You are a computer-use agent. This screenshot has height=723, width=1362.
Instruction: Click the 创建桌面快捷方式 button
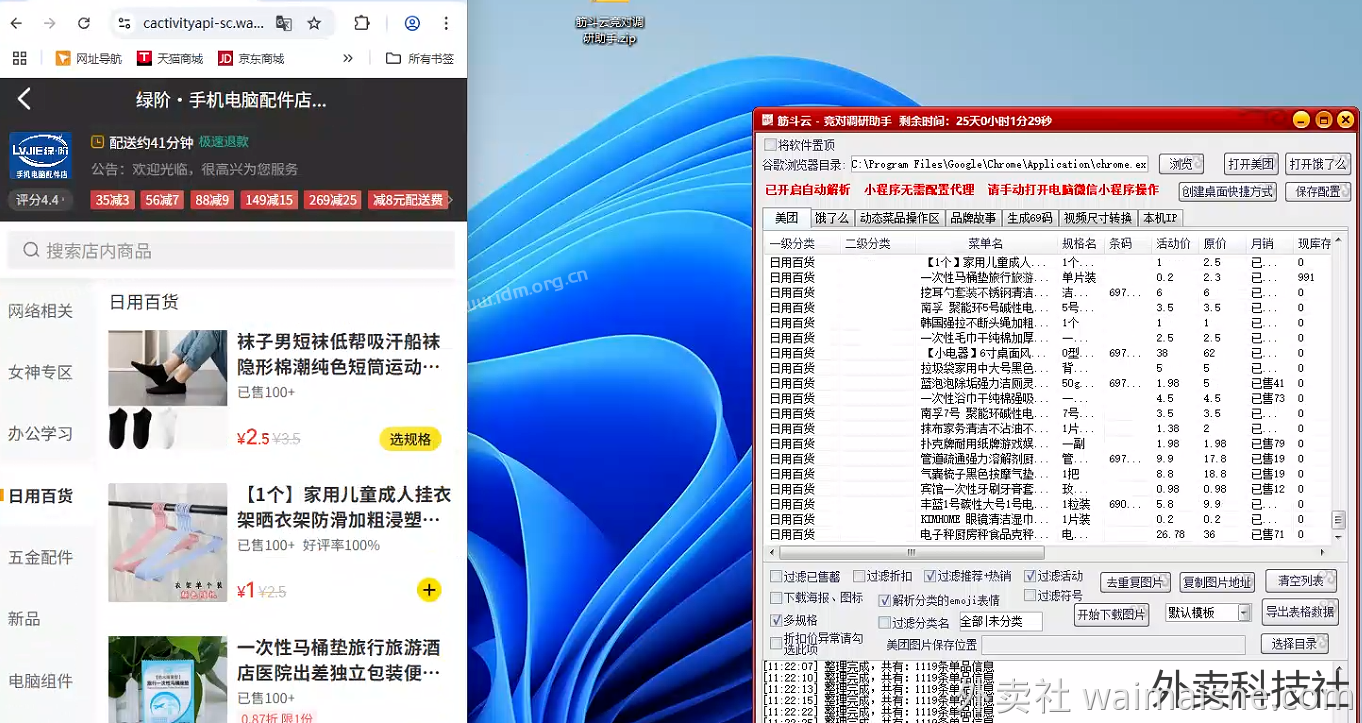[1227, 191]
